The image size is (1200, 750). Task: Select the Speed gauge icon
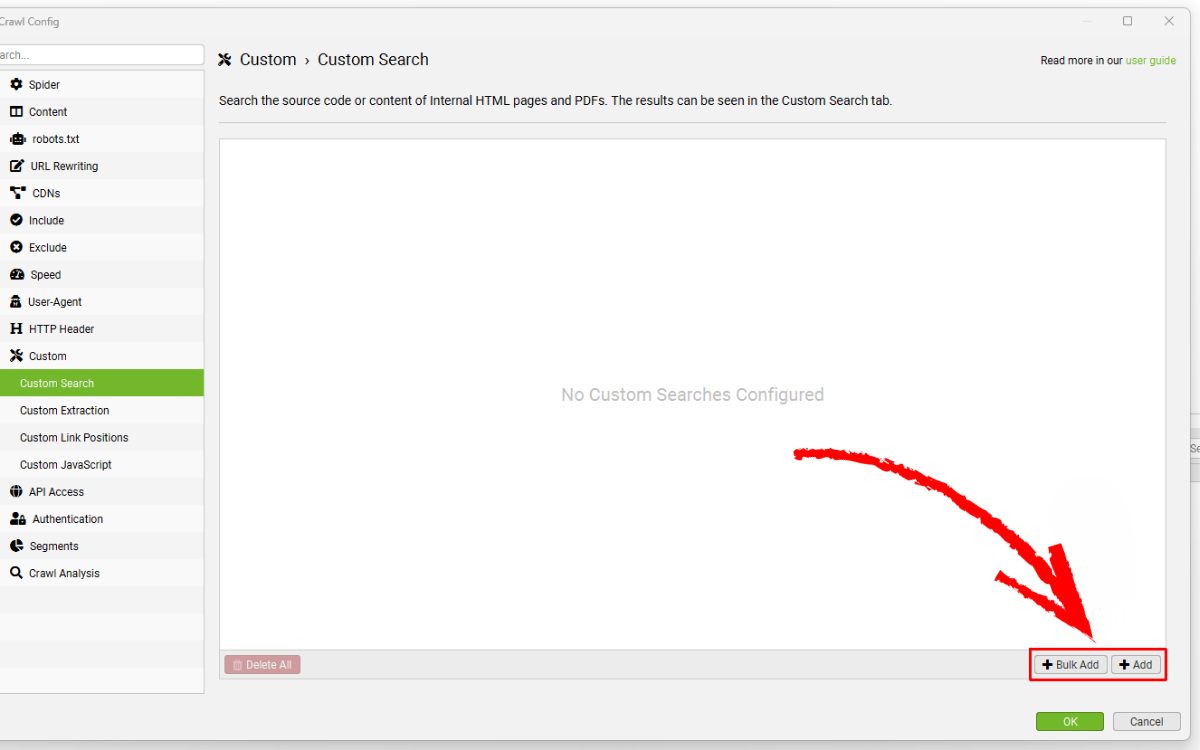coord(17,274)
